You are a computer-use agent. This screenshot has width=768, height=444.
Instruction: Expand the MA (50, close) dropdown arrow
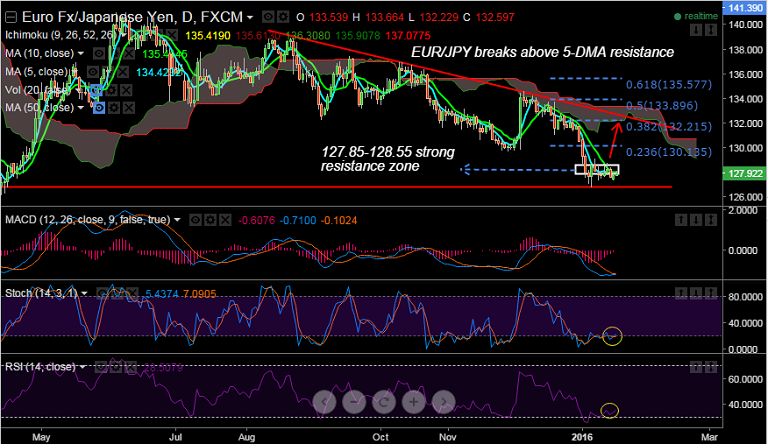81,108
